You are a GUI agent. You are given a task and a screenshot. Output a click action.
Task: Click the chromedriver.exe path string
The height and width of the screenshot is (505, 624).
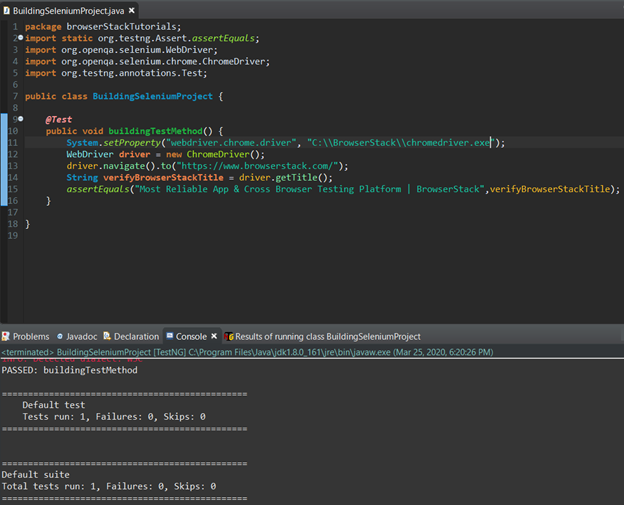click(x=401, y=142)
